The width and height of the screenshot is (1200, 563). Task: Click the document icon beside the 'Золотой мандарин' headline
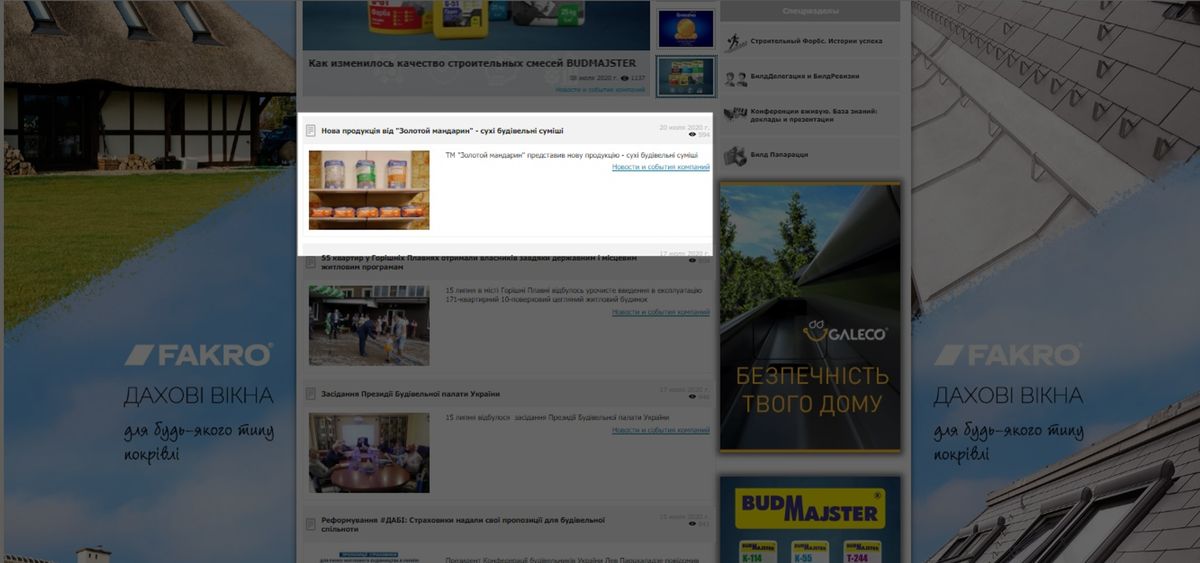[310, 131]
